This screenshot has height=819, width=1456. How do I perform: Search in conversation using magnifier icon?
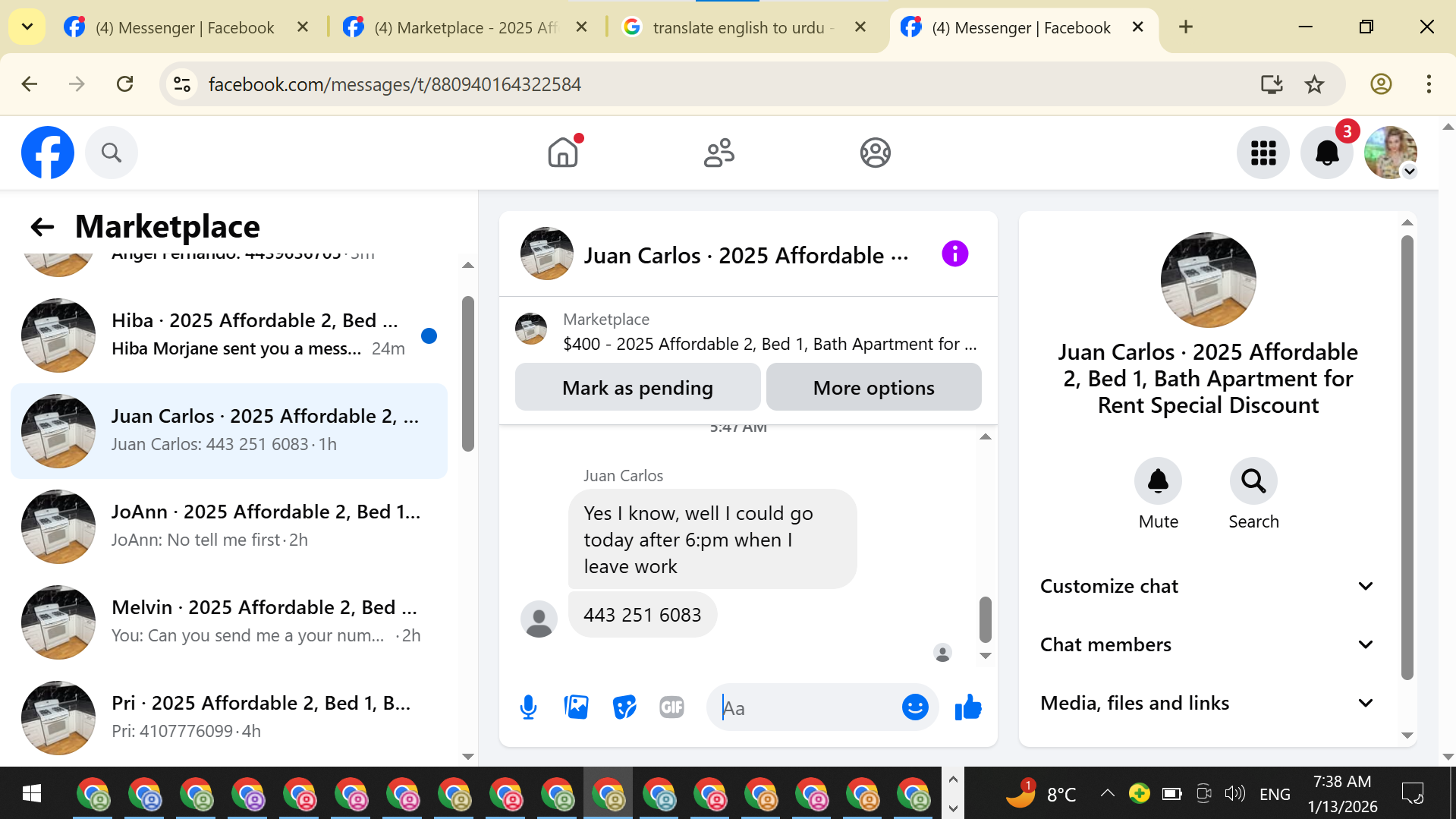(1253, 480)
